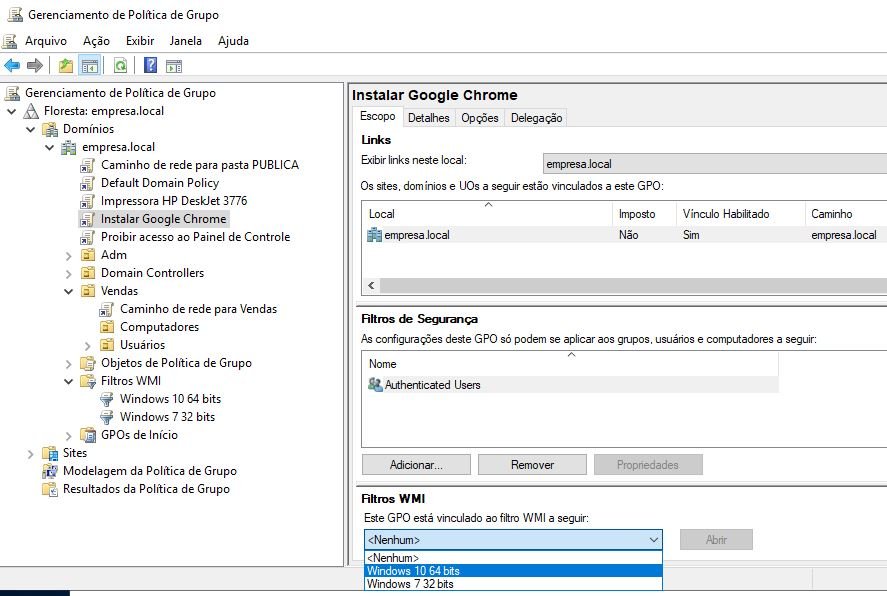
Task: Click the Objetos de Política de Grupo icon
Action: pyautogui.click(x=88, y=363)
